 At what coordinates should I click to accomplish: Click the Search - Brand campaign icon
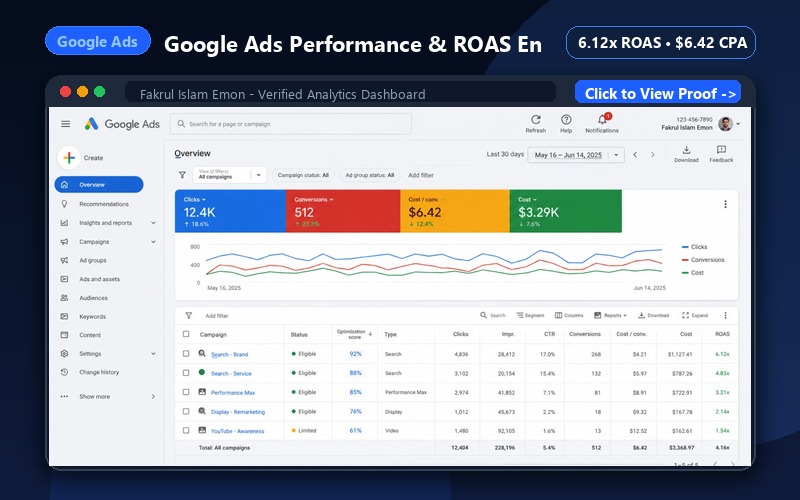(202, 353)
